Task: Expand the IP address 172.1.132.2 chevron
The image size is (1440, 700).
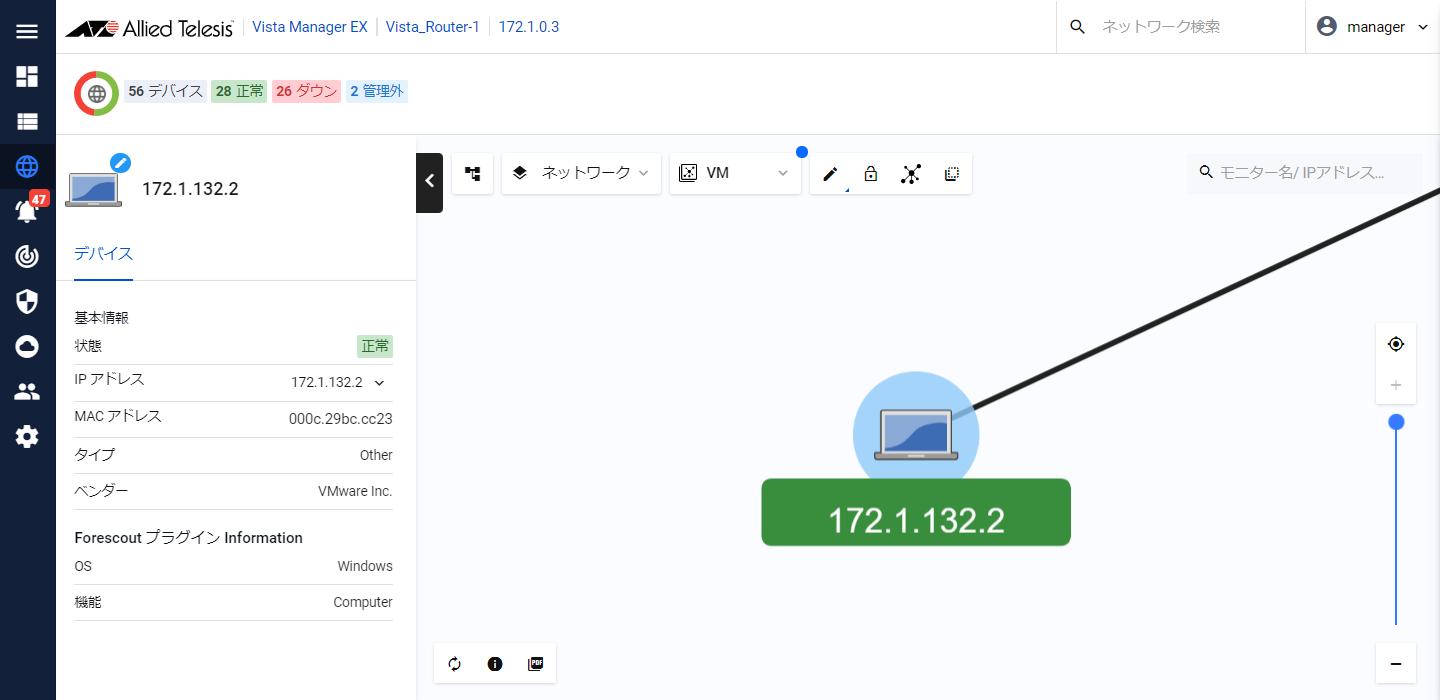Action: 380,382
